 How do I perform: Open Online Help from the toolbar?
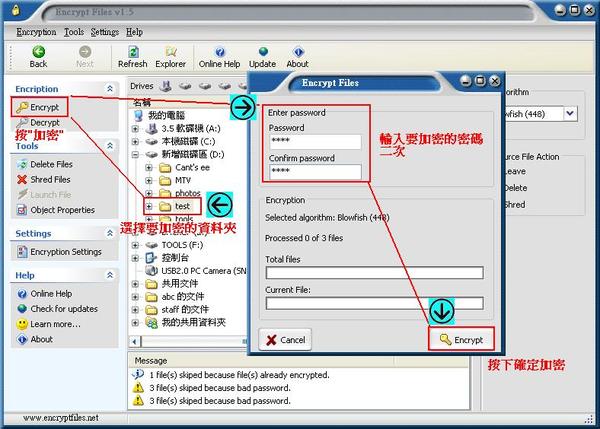[219, 57]
